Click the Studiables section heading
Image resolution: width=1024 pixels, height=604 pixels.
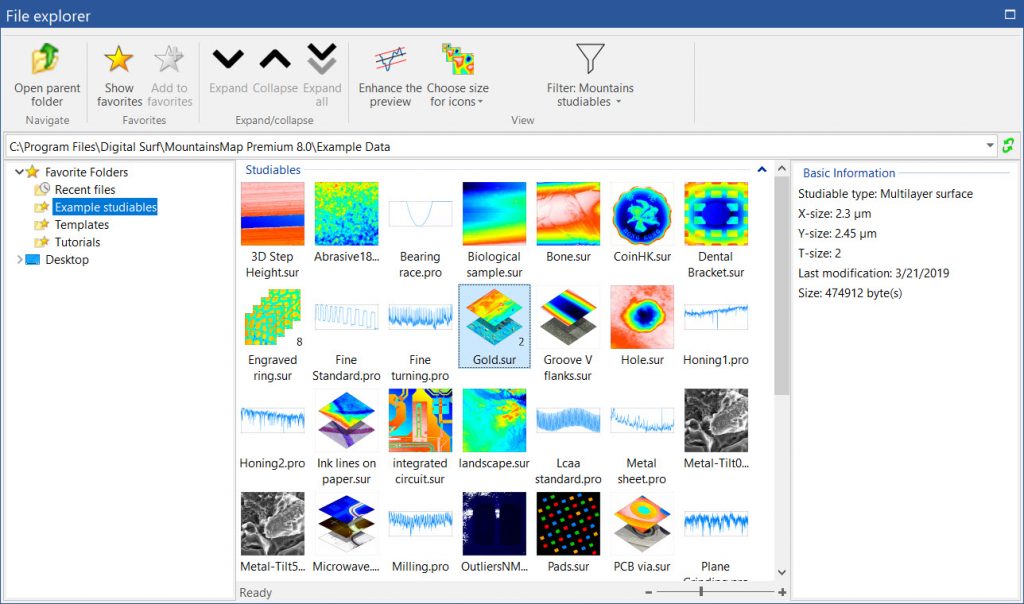click(x=273, y=170)
